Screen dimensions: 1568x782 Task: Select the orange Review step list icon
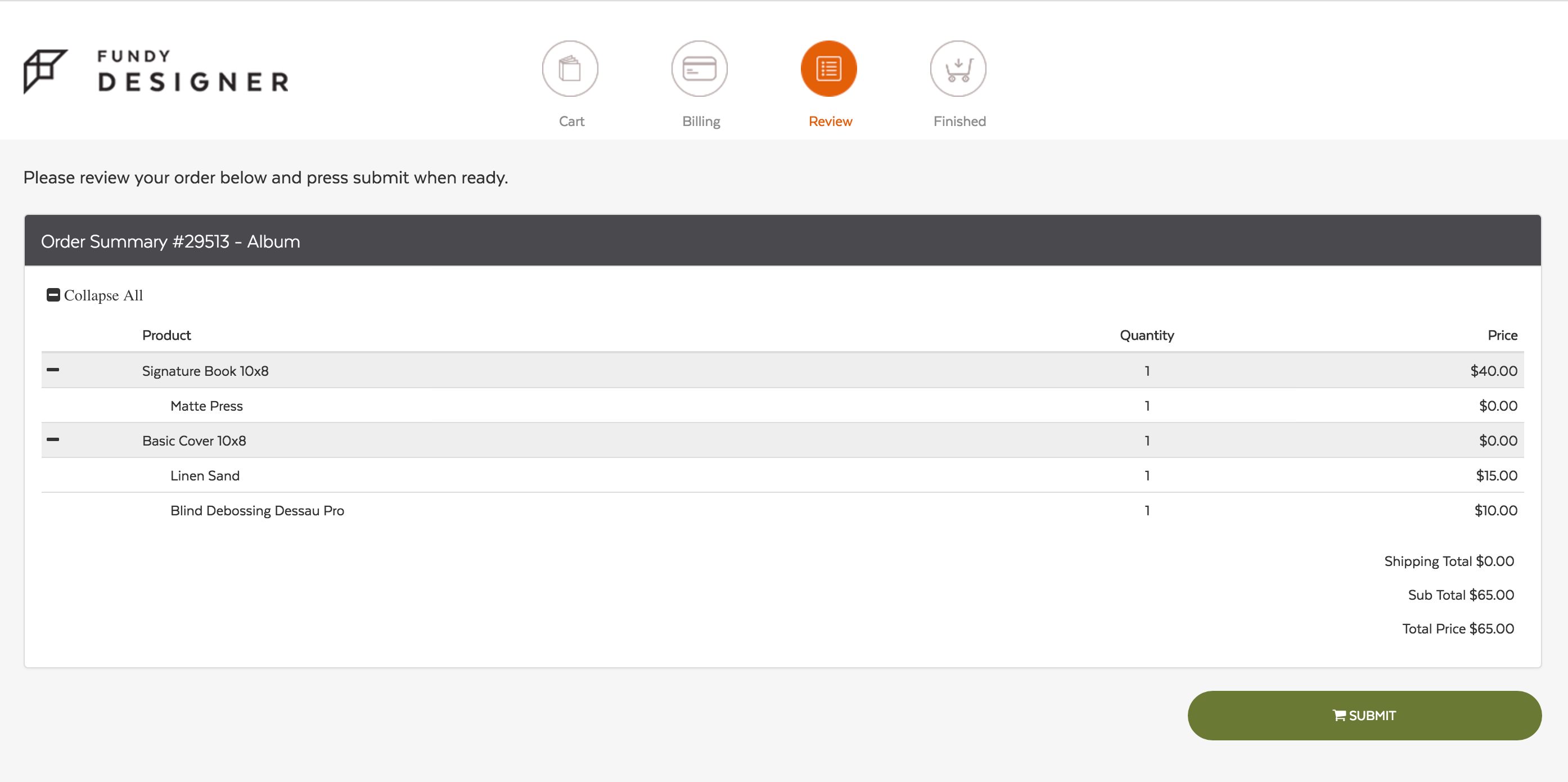(x=828, y=69)
